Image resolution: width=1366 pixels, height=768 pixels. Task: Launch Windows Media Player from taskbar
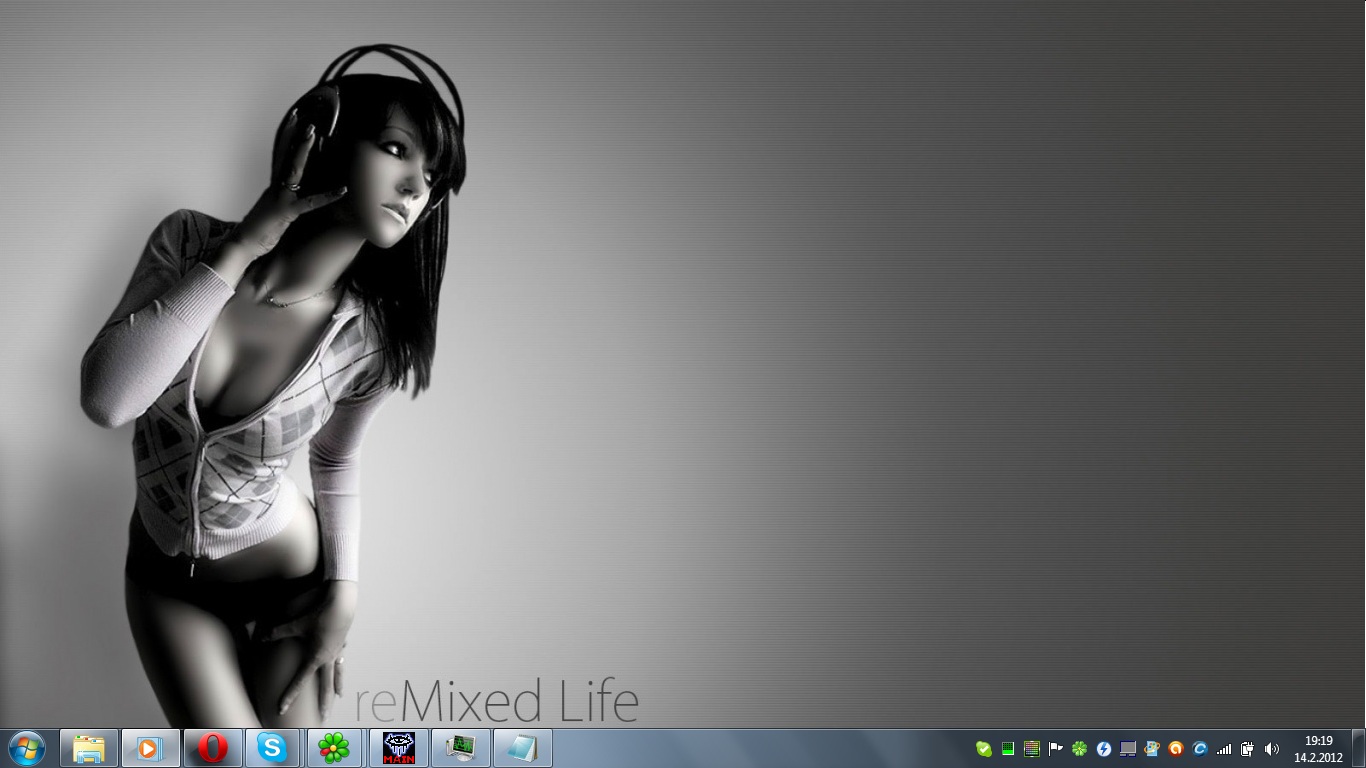point(150,748)
